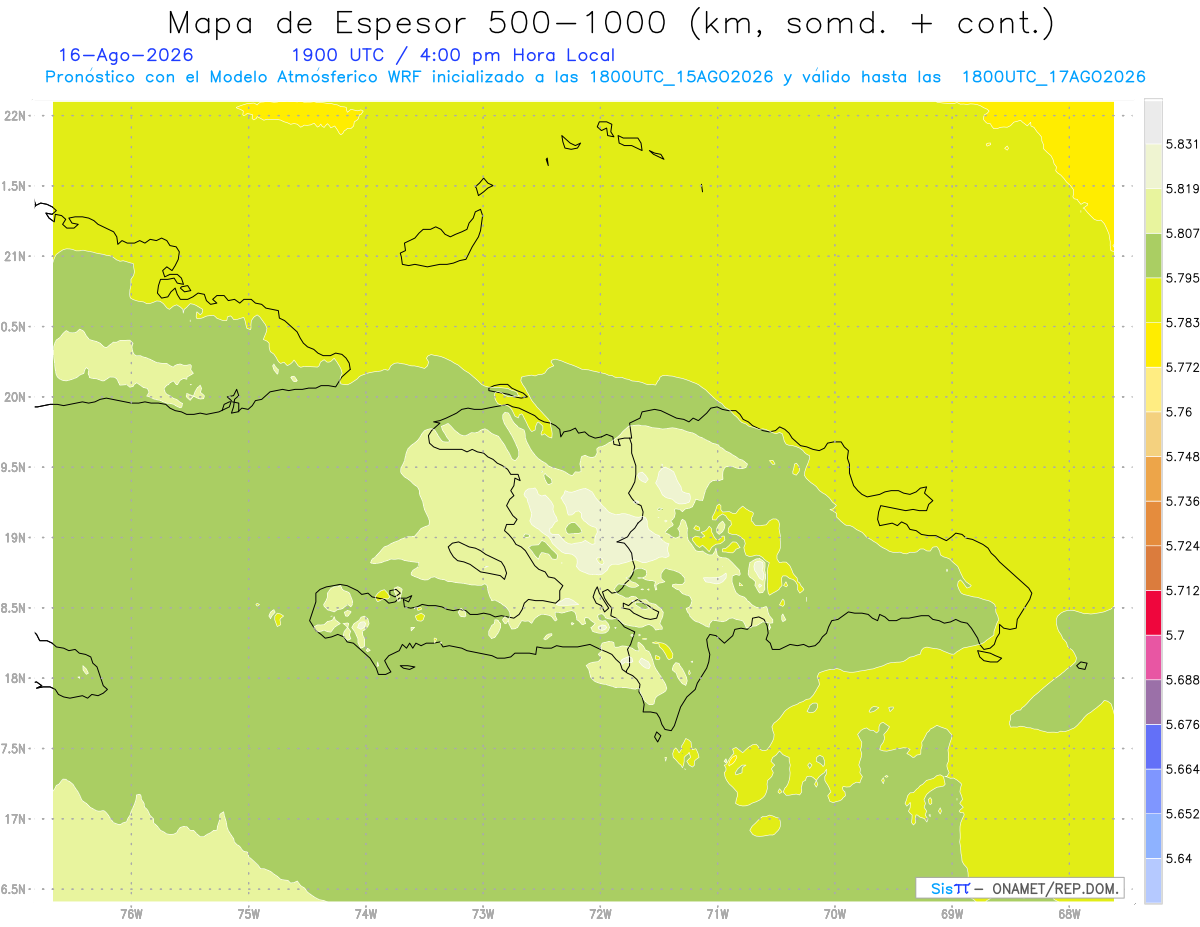Click the legend value 5.7
The width and height of the screenshot is (1200, 927).
click(1175, 635)
